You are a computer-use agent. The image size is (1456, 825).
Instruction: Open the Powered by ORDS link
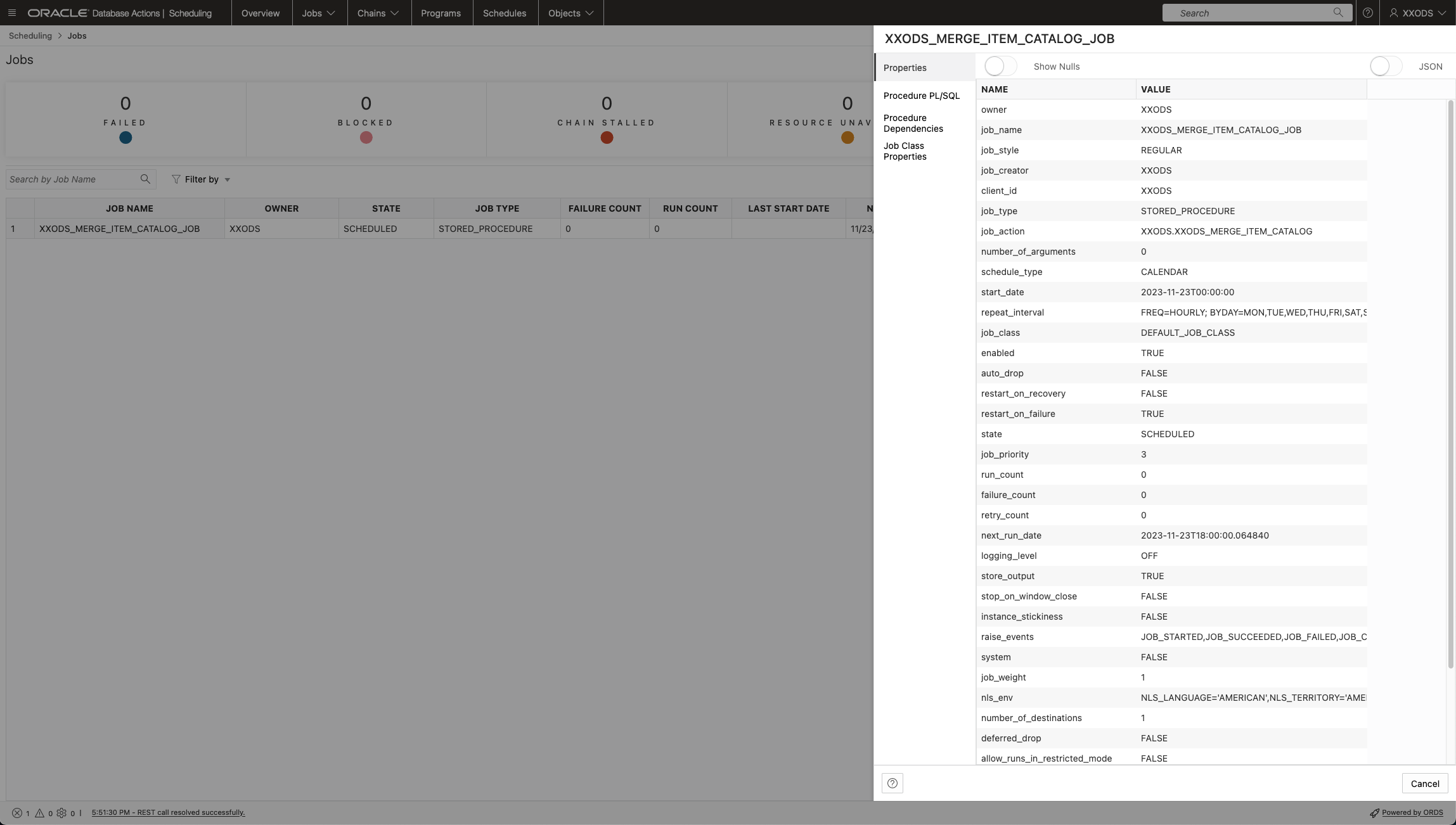pos(1412,812)
